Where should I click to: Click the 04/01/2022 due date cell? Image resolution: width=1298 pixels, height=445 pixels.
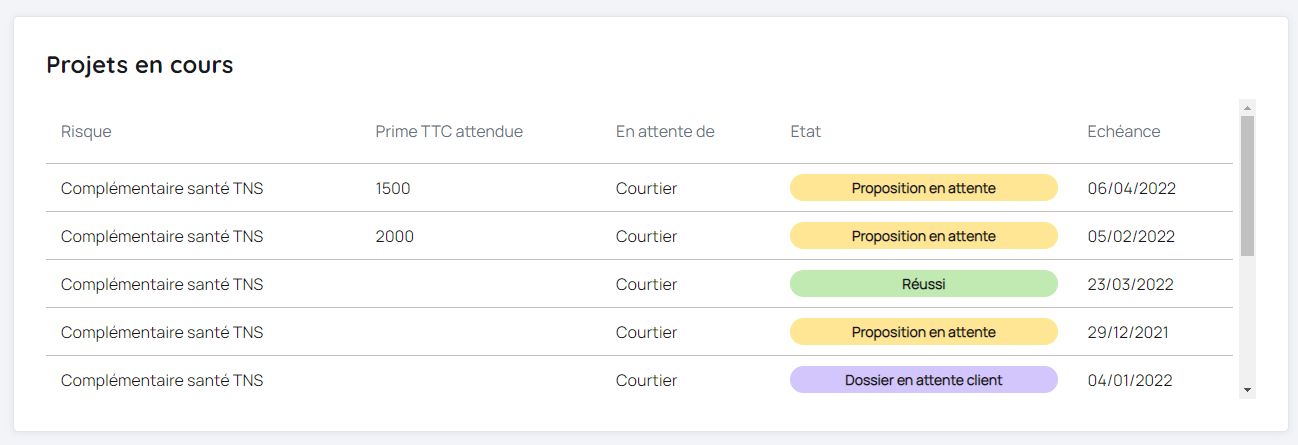(x=1130, y=380)
